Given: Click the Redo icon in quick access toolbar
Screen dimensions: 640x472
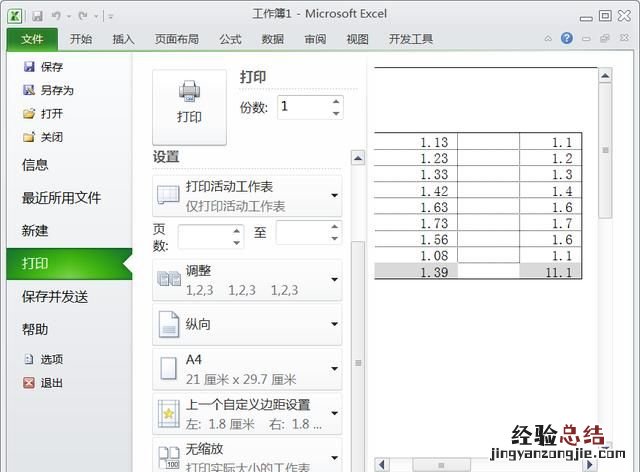Looking at the screenshot, I should [x=83, y=16].
